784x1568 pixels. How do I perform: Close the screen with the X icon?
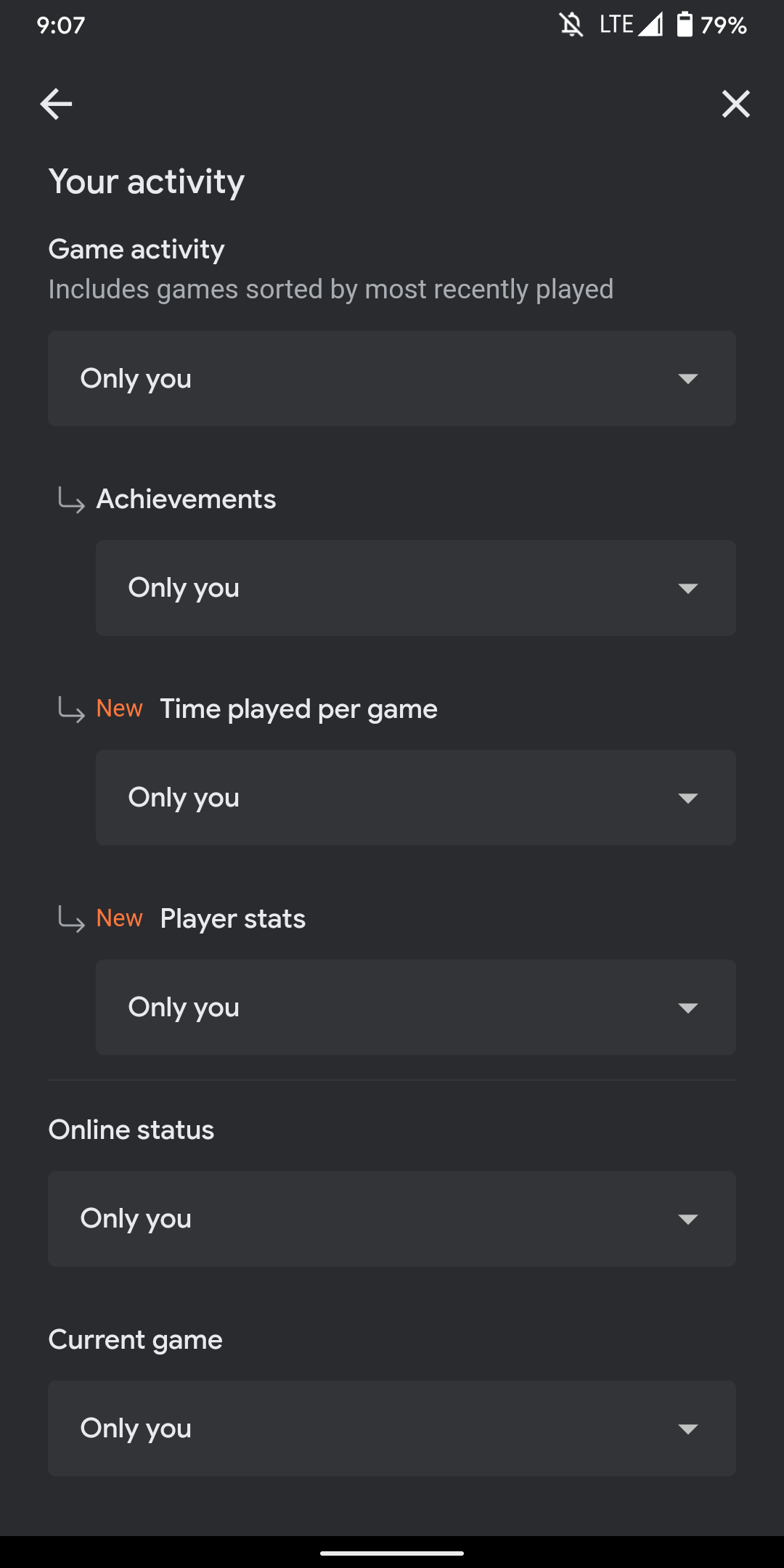coord(736,104)
